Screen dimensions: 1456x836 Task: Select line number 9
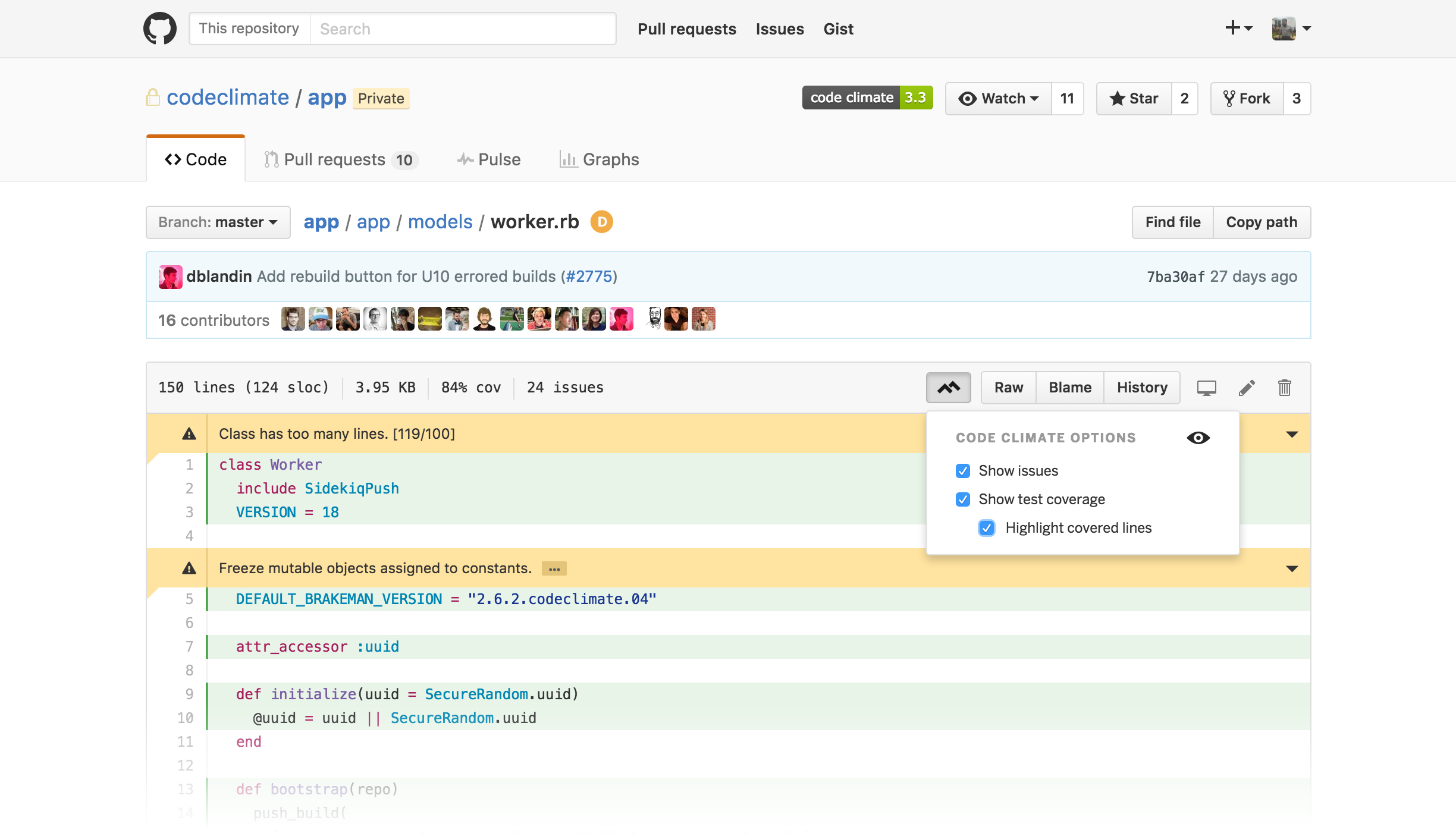[189, 694]
